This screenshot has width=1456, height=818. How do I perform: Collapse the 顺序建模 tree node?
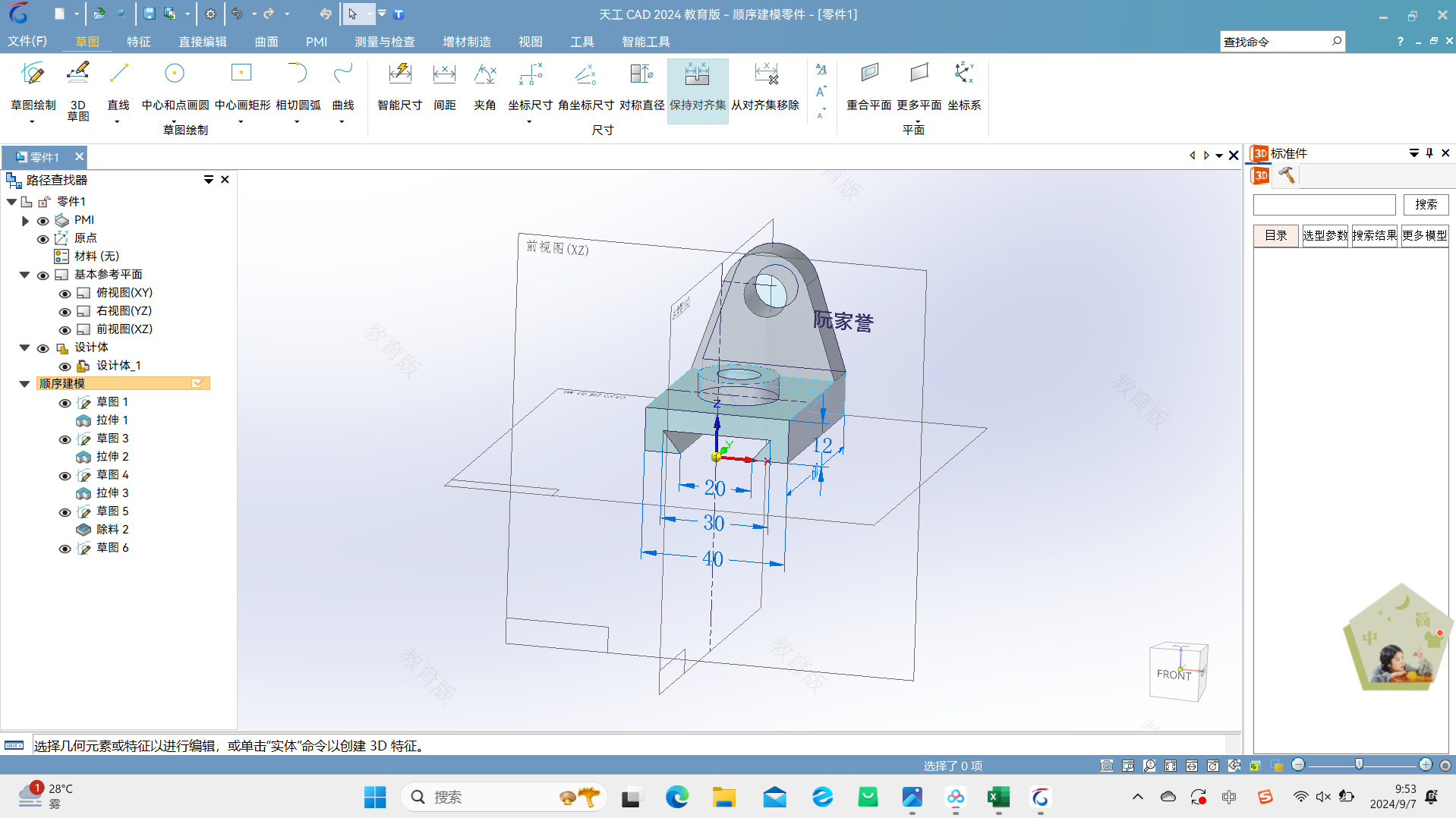(x=24, y=384)
